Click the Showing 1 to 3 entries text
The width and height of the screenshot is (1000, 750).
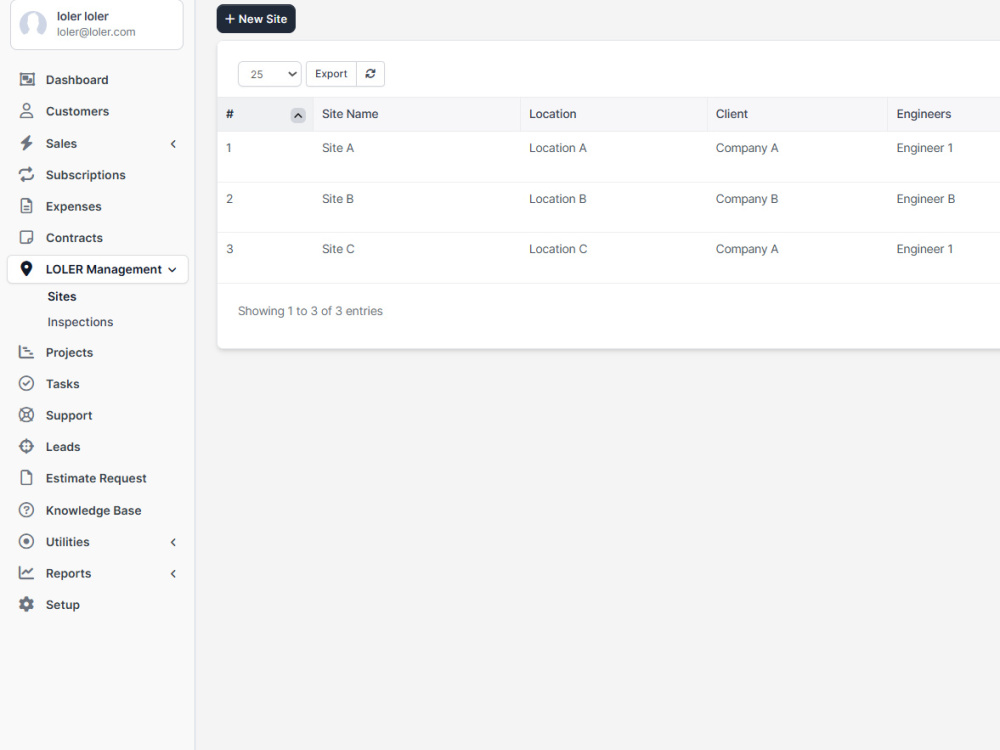coord(311,311)
